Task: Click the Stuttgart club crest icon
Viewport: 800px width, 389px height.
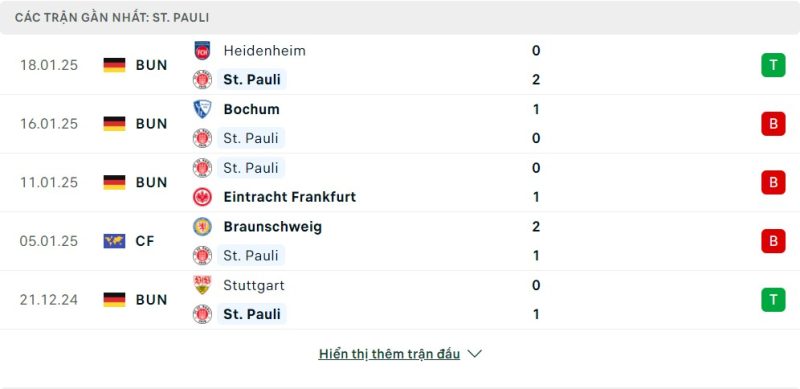Action: click(x=202, y=285)
